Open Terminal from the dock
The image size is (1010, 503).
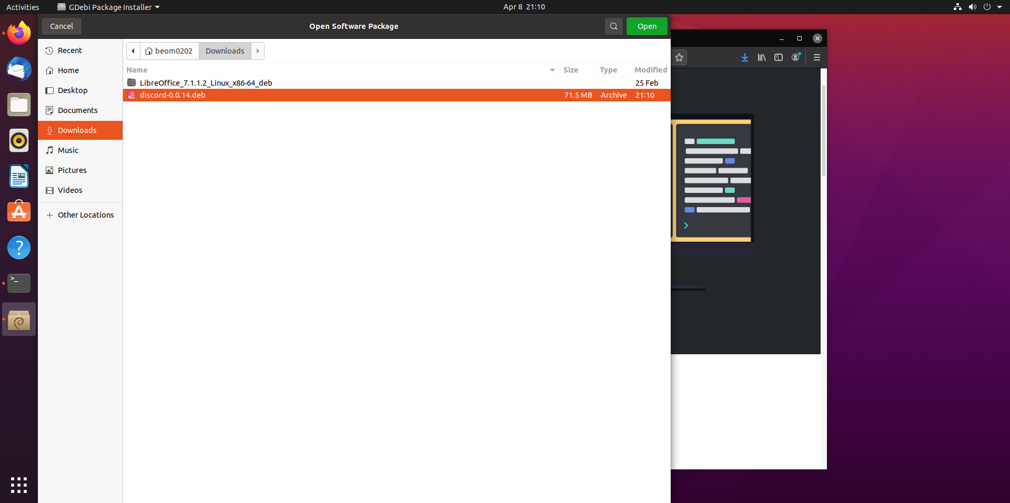[19, 283]
